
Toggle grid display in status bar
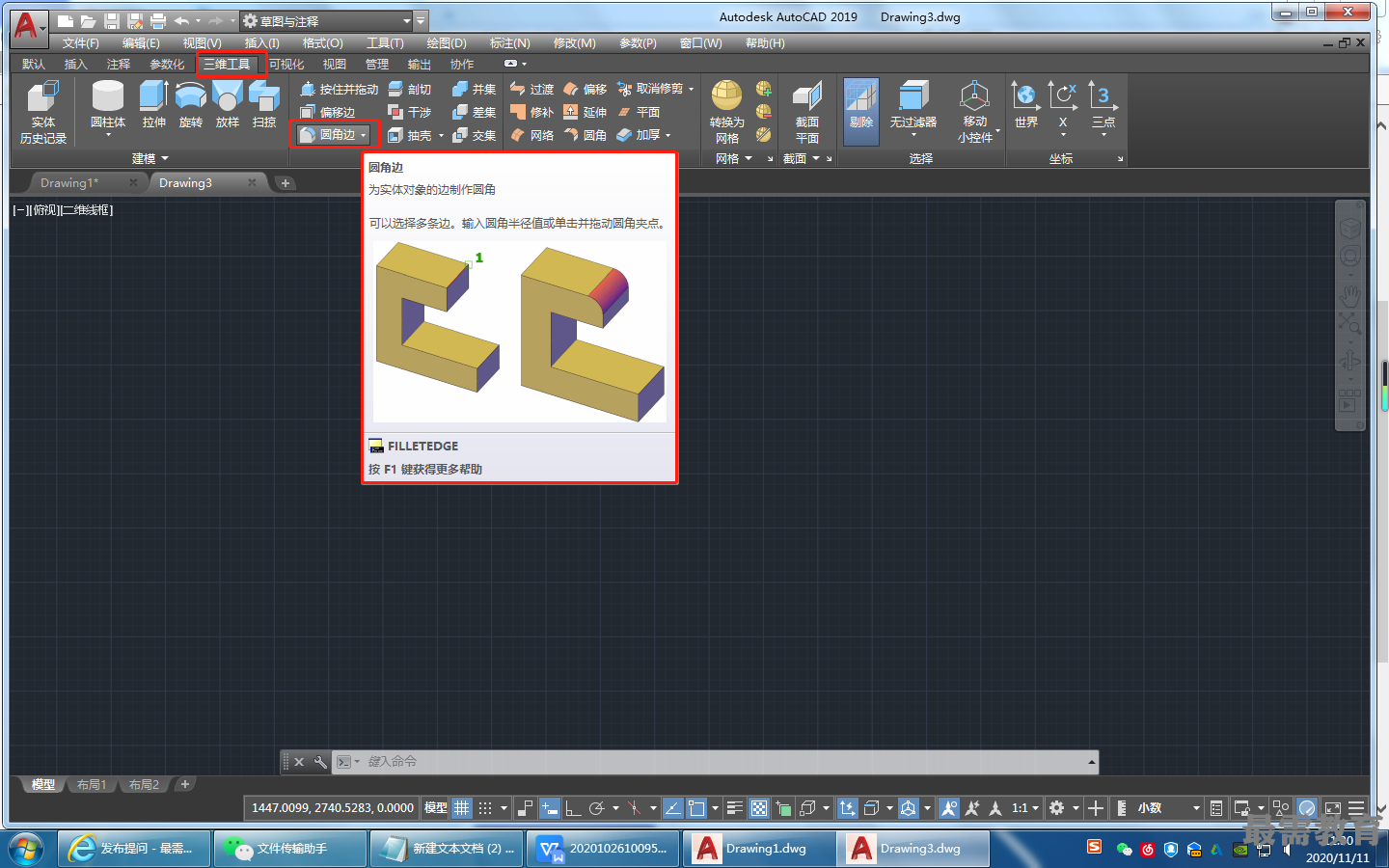pyautogui.click(x=462, y=808)
